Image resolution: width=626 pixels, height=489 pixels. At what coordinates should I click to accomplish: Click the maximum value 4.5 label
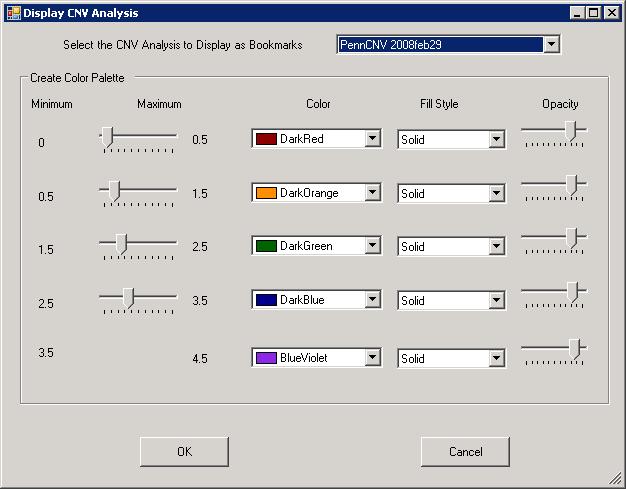[x=200, y=358]
